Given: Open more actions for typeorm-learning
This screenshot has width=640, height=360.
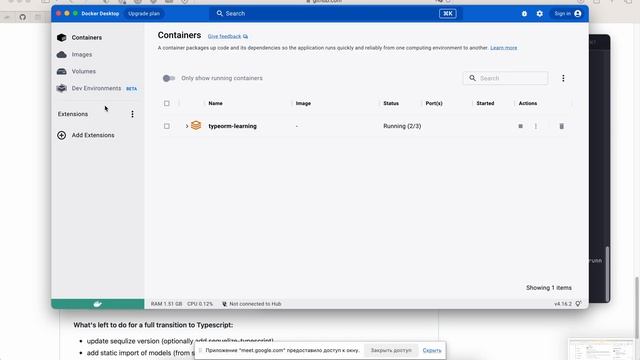Looking at the screenshot, I should [536, 126].
